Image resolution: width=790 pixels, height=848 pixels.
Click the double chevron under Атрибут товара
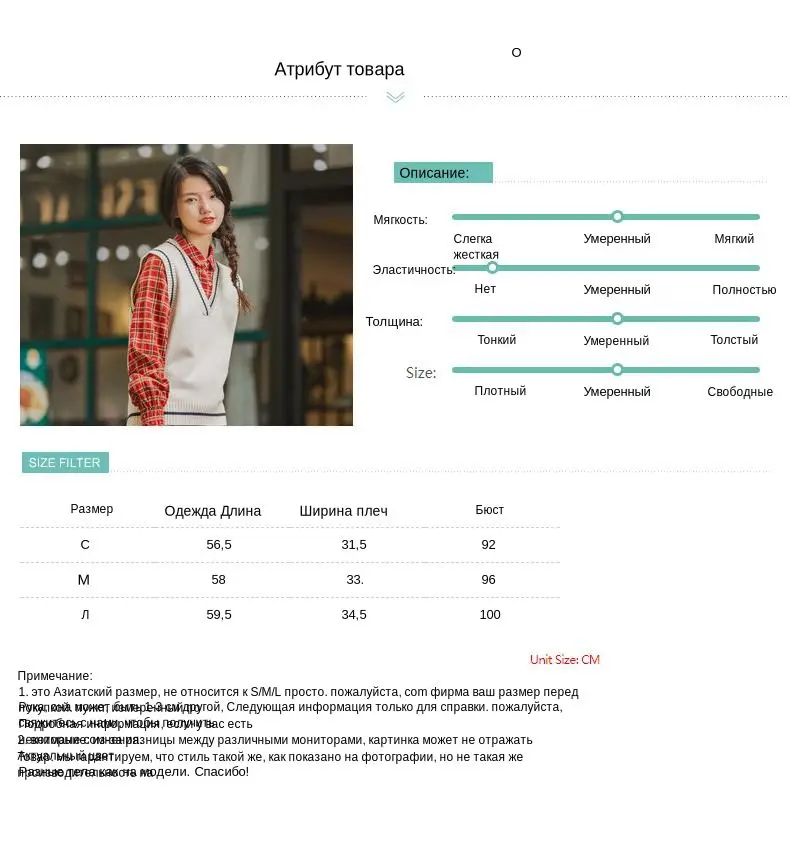tap(395, 97)
